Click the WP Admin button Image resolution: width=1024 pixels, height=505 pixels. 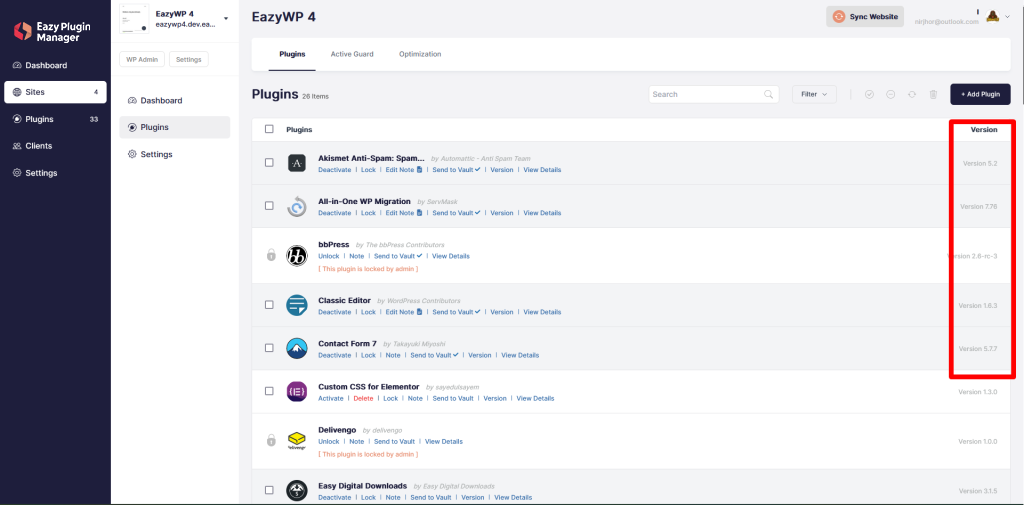point(142,59)
